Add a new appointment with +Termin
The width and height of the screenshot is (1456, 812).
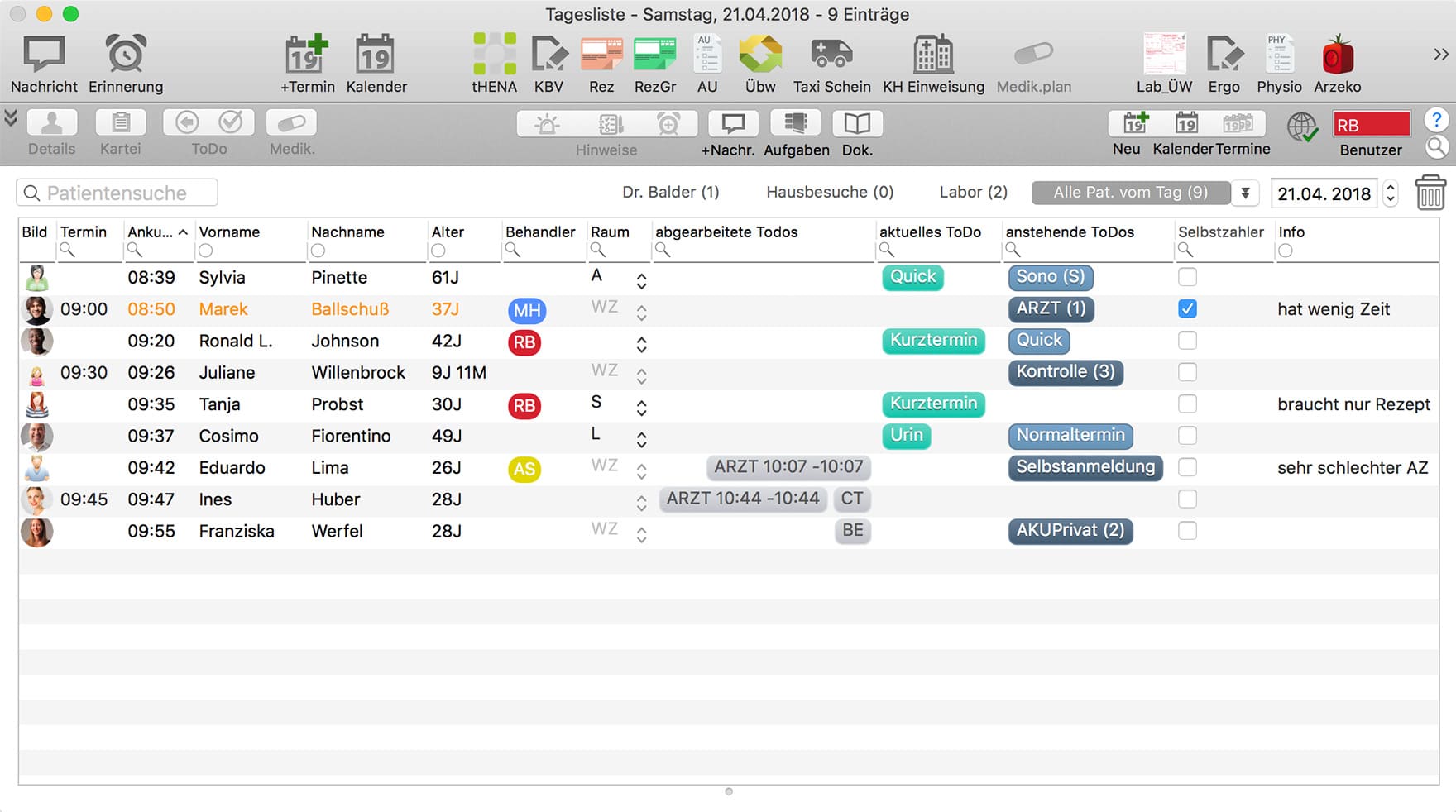(307, 55)
